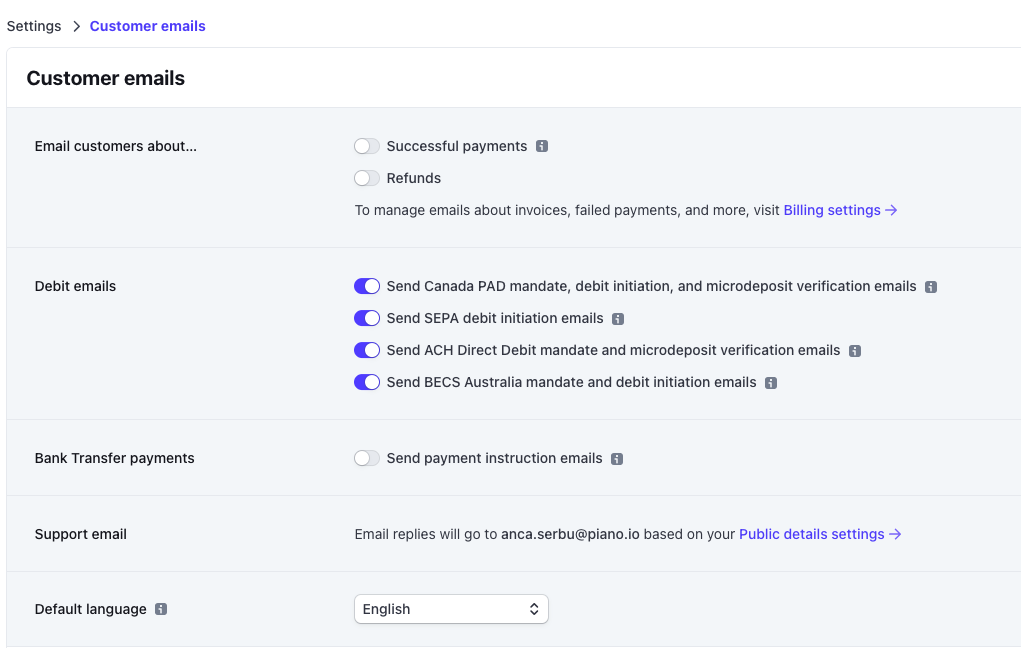Click the Bank Transfer payments label

(114, 458)
